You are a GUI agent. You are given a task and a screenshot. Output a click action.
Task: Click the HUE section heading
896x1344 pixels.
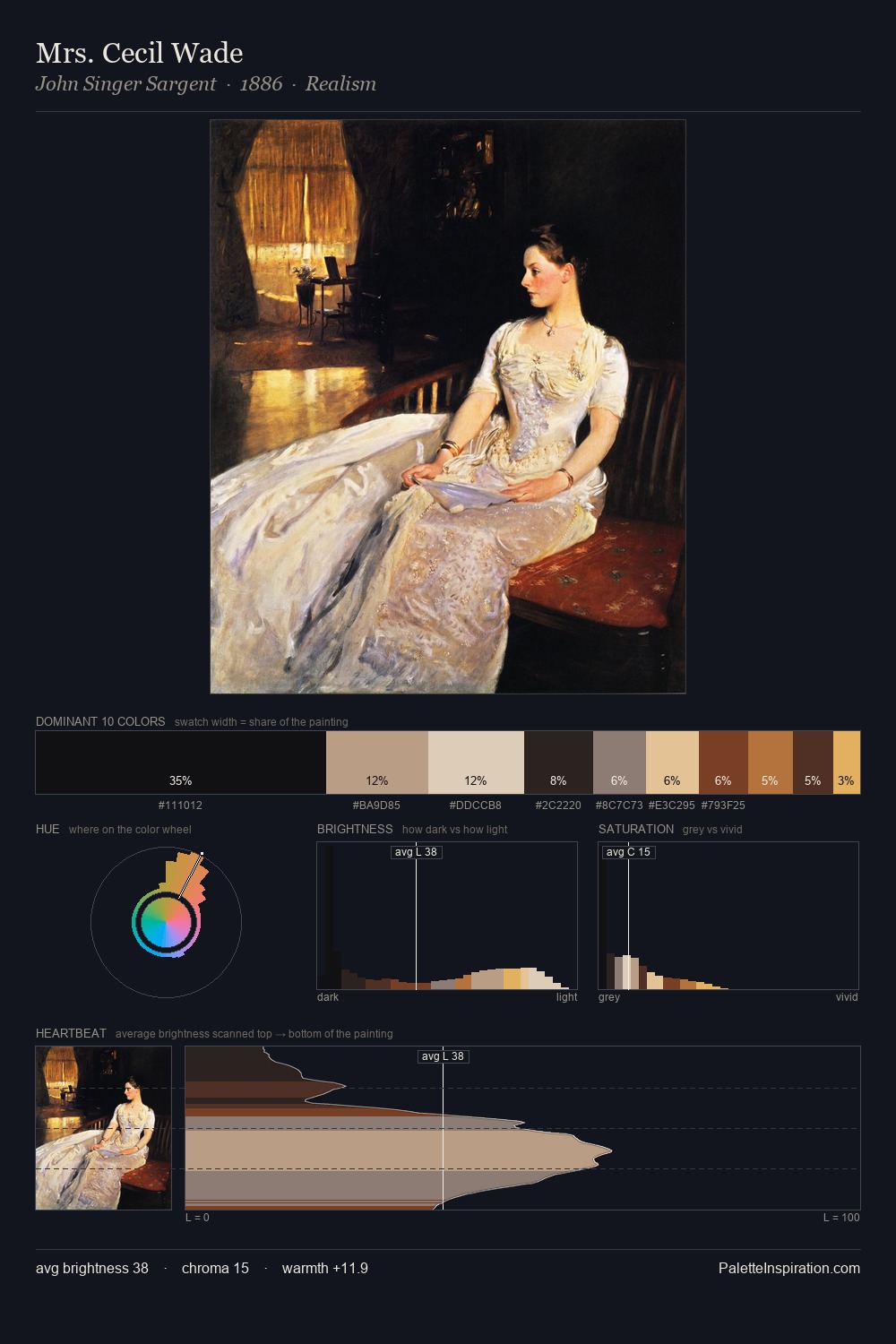(x=47, y=829)
